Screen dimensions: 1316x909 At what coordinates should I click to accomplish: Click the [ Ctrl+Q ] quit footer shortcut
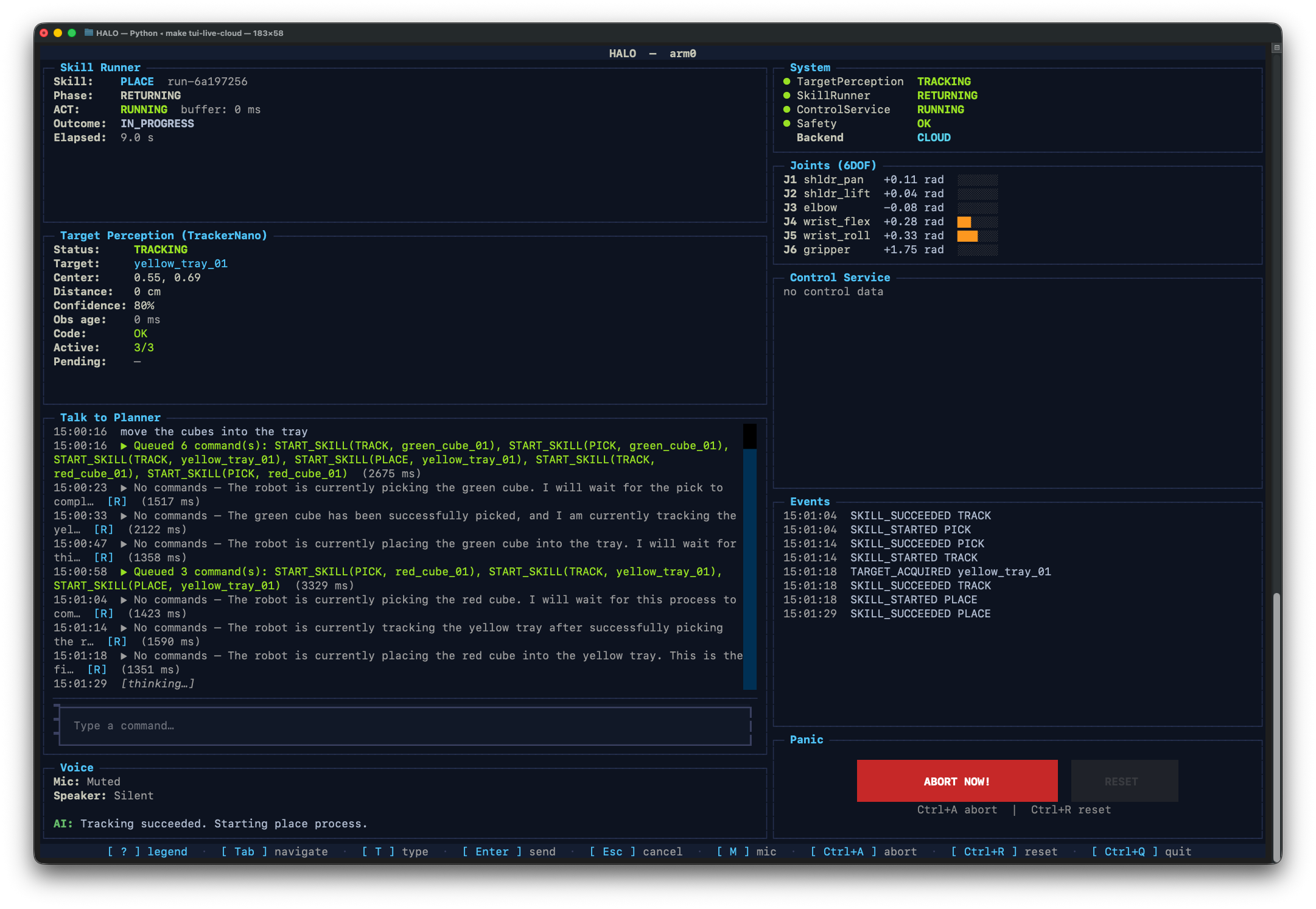click(1141, 852)
